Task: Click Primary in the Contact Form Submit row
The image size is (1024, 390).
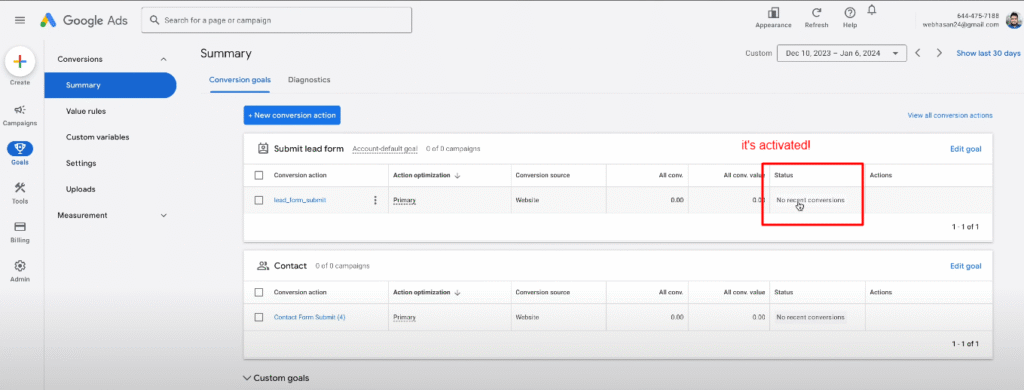Action: pyautogui.click(x=404, y=317)
